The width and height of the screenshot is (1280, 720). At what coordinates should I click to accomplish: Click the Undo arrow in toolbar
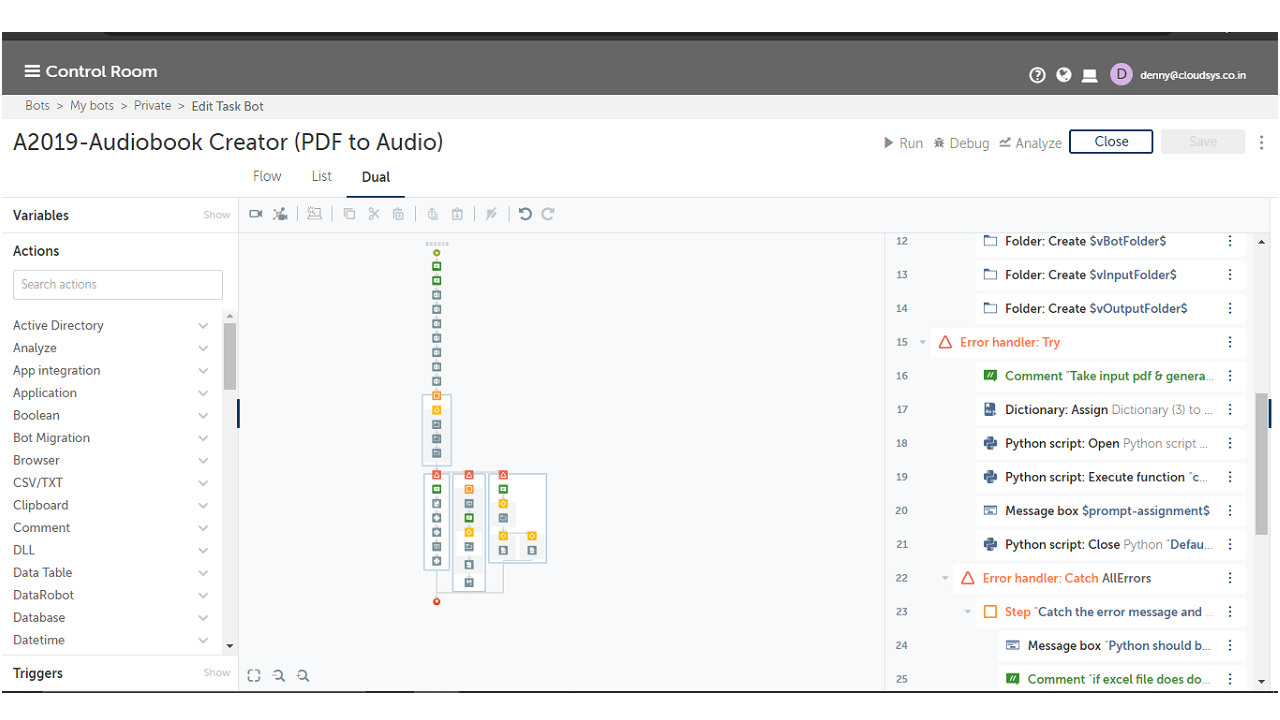point(525,214)
